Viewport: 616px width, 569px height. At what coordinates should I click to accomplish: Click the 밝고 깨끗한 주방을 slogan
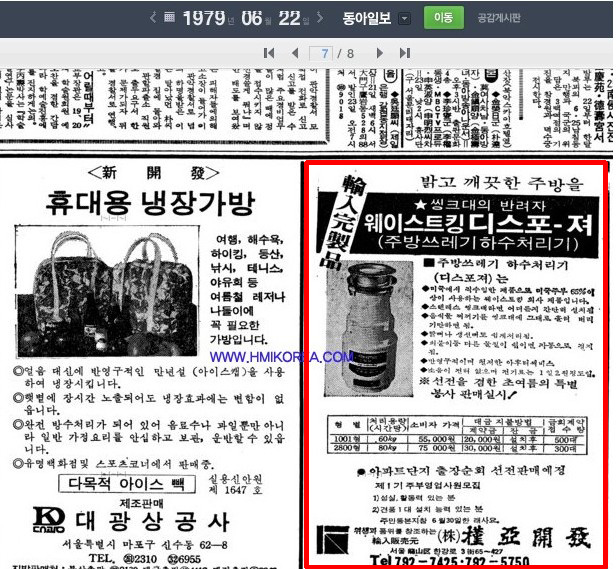(x=502, y=183)
